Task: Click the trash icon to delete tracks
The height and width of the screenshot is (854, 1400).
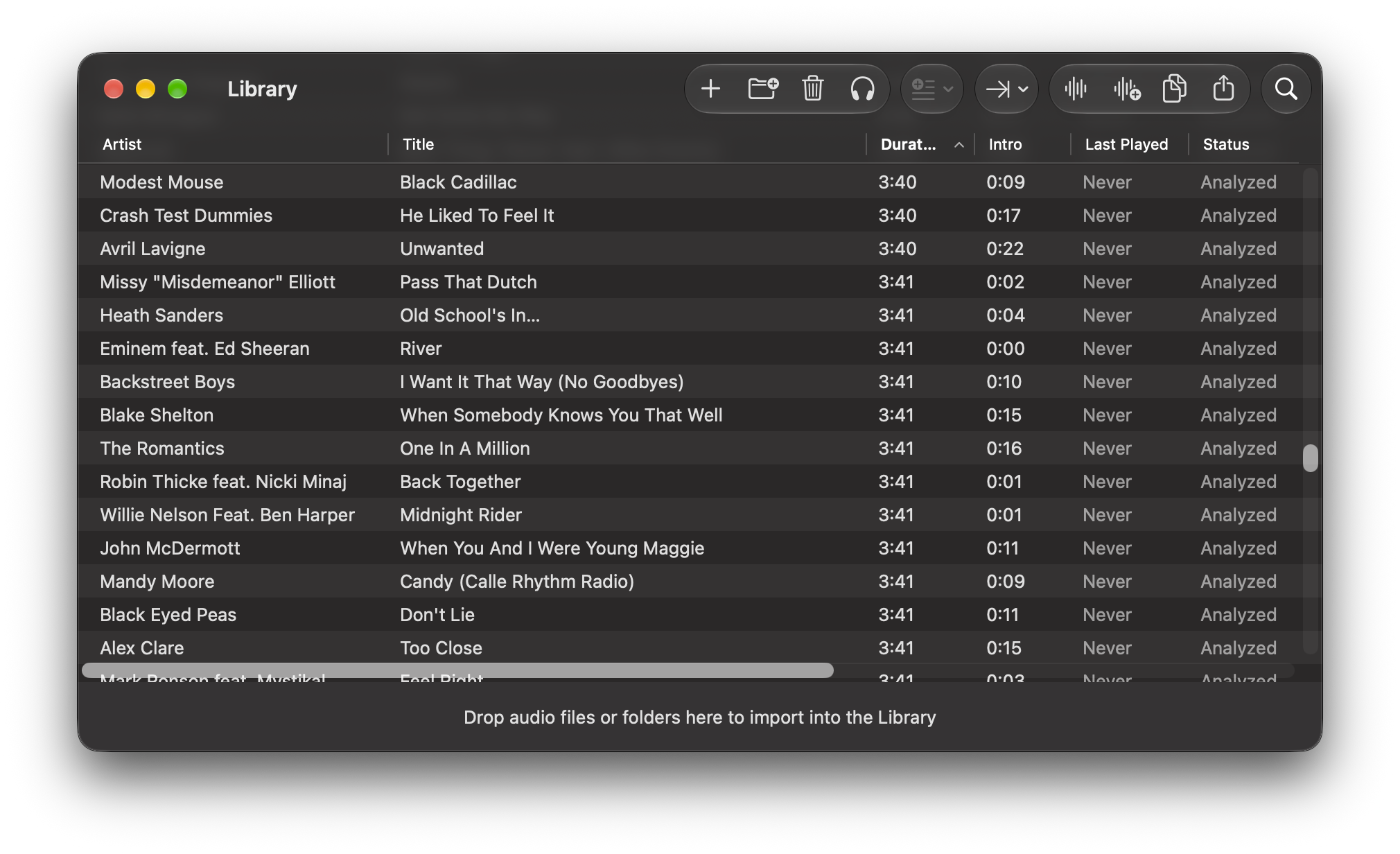Action: (x=813, y=89)
